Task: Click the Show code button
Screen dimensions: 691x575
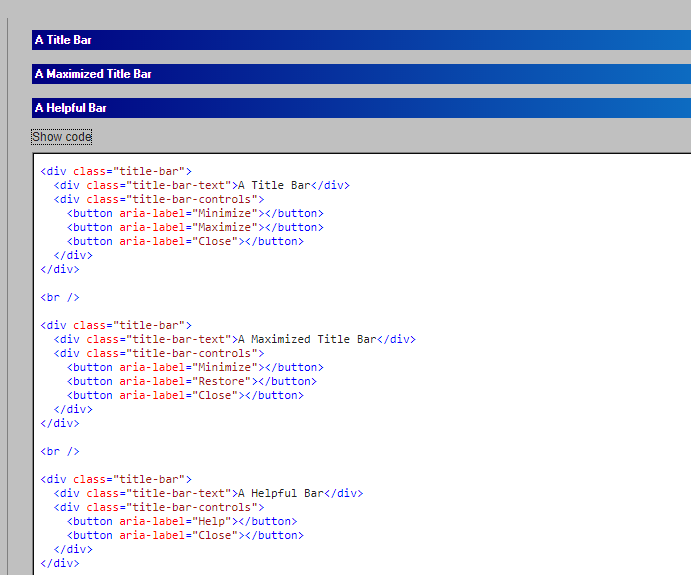Action: [62, 137]
